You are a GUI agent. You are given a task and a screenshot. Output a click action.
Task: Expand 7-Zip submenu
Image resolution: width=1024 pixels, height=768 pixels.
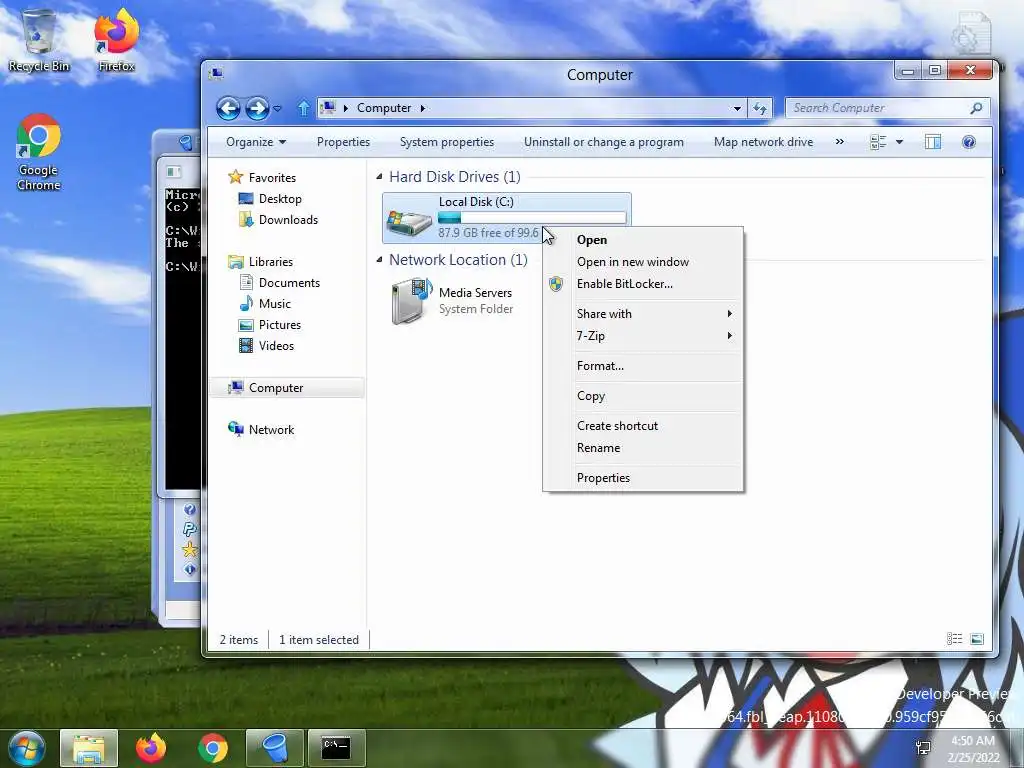pyautogui.click(x=643, y=336)
